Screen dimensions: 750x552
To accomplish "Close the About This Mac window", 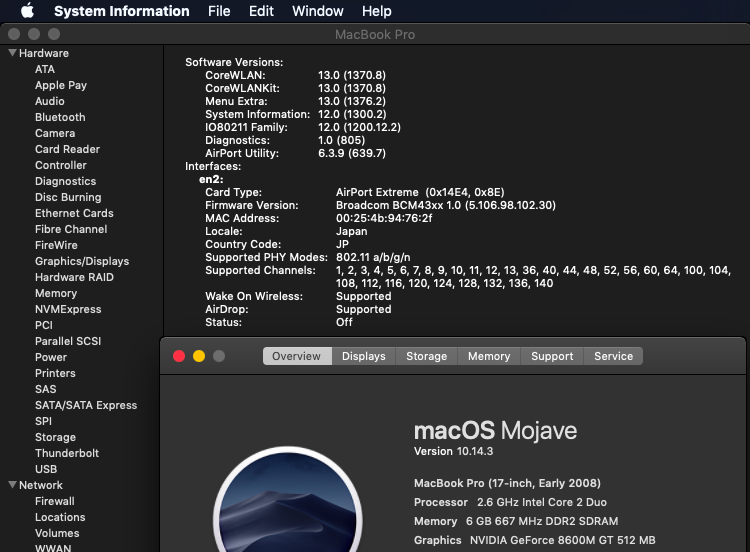I will [x=179, y=356].
